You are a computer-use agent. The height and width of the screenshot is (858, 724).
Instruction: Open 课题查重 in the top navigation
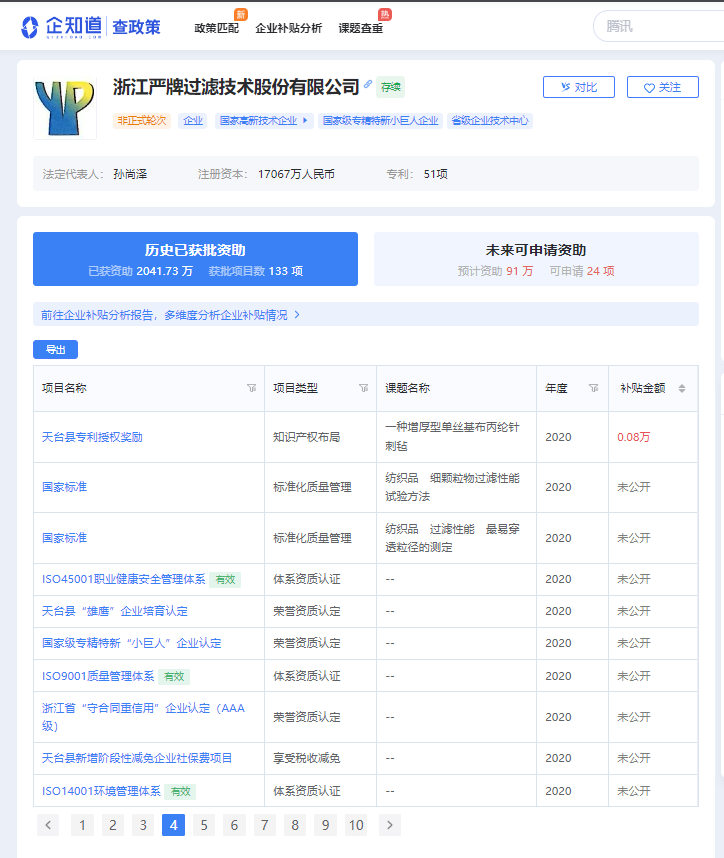(361, 28)
